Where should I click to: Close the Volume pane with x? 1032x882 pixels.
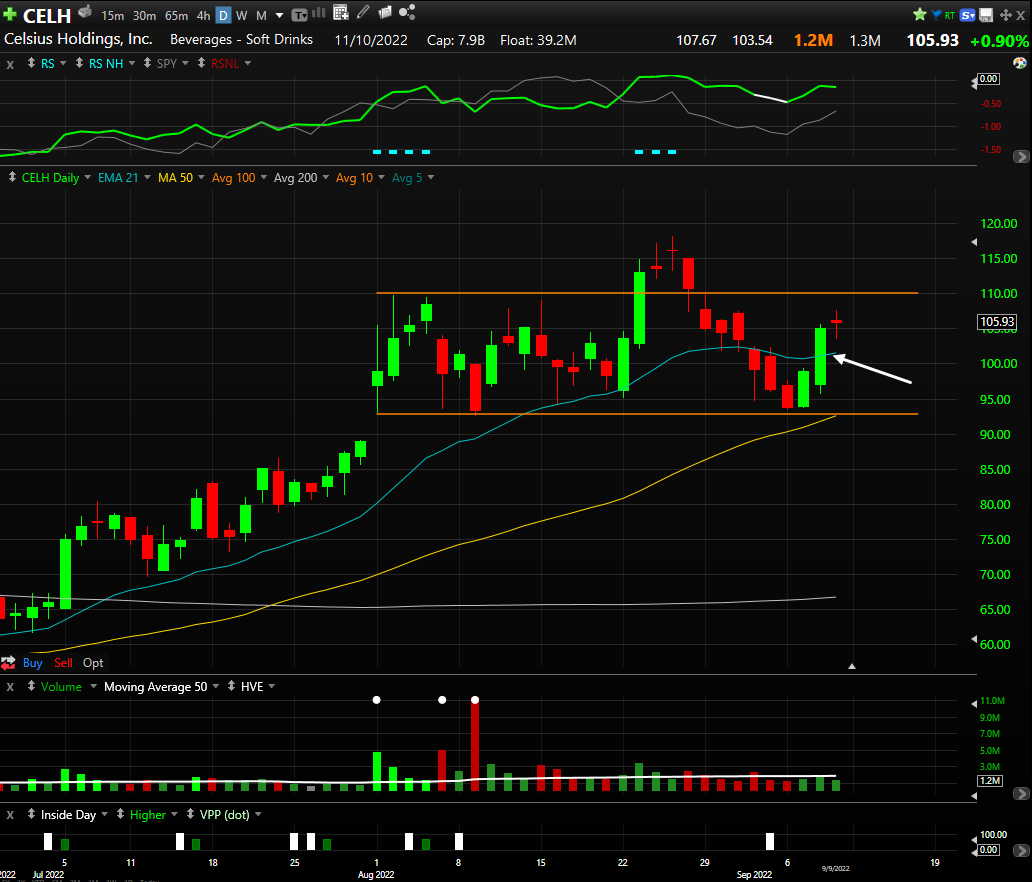coord(10,687)
